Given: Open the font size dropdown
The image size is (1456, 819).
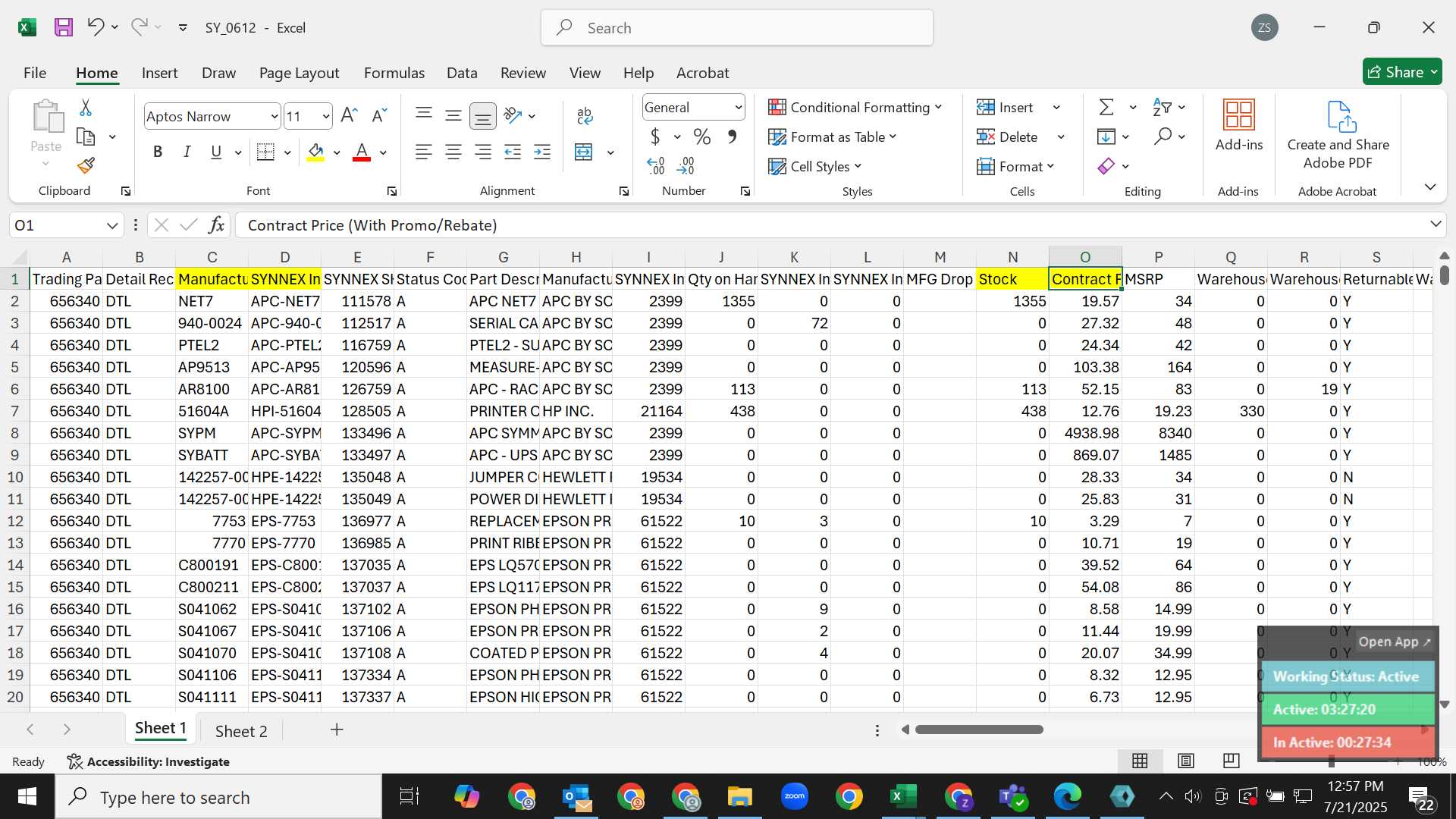Looking at the screenshot, I should [325, 116].
